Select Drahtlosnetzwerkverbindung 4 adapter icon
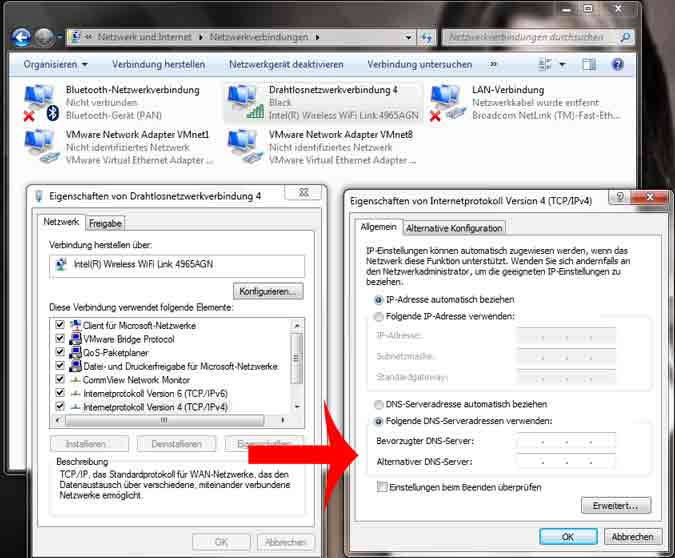 pos(245,102)
